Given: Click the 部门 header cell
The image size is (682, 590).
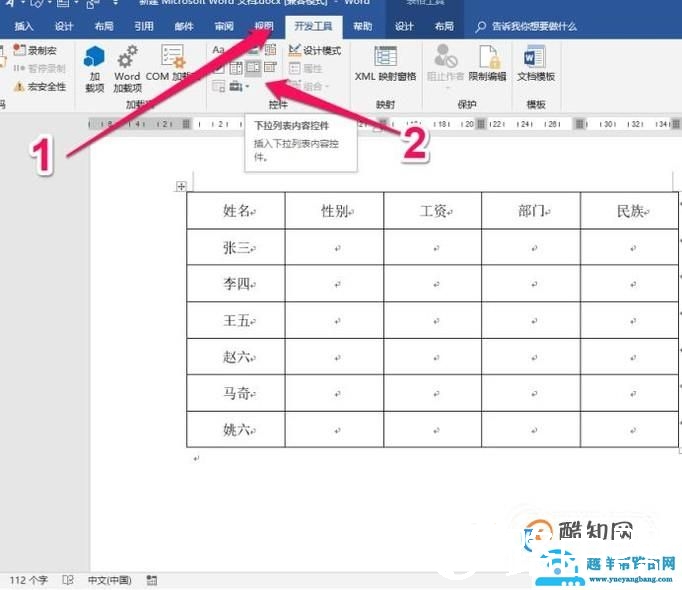Looking at the screenshot, I should point(531,211).
